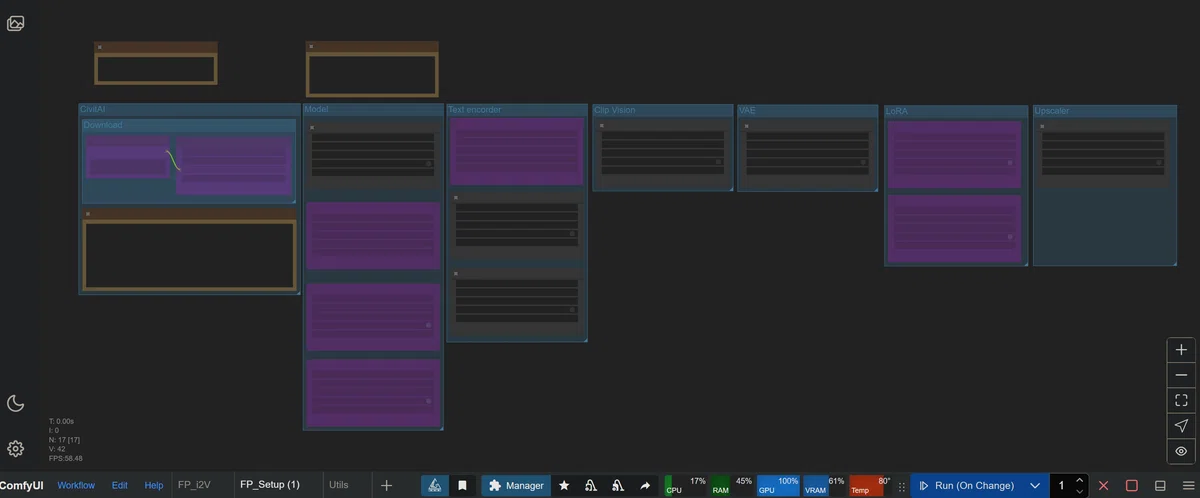Click the VRAM usage monitor
This screenshot has width=1200, height=498.
click(x=825, y=485)
